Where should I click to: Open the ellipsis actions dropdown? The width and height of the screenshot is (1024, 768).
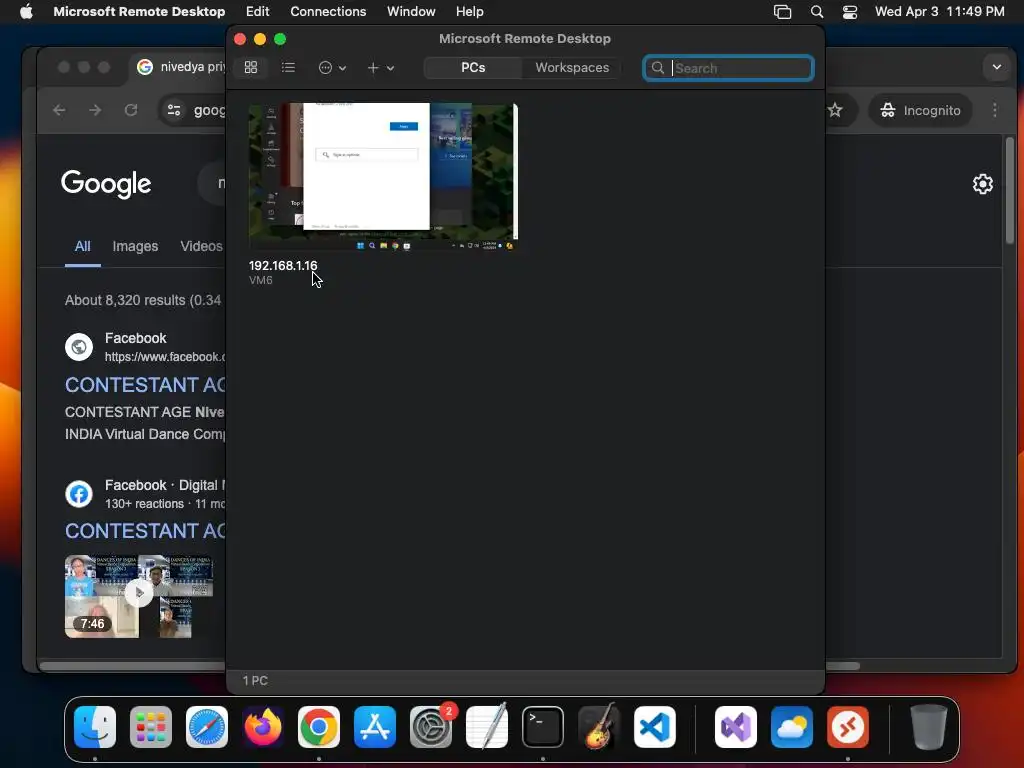[x=332, y=67]
